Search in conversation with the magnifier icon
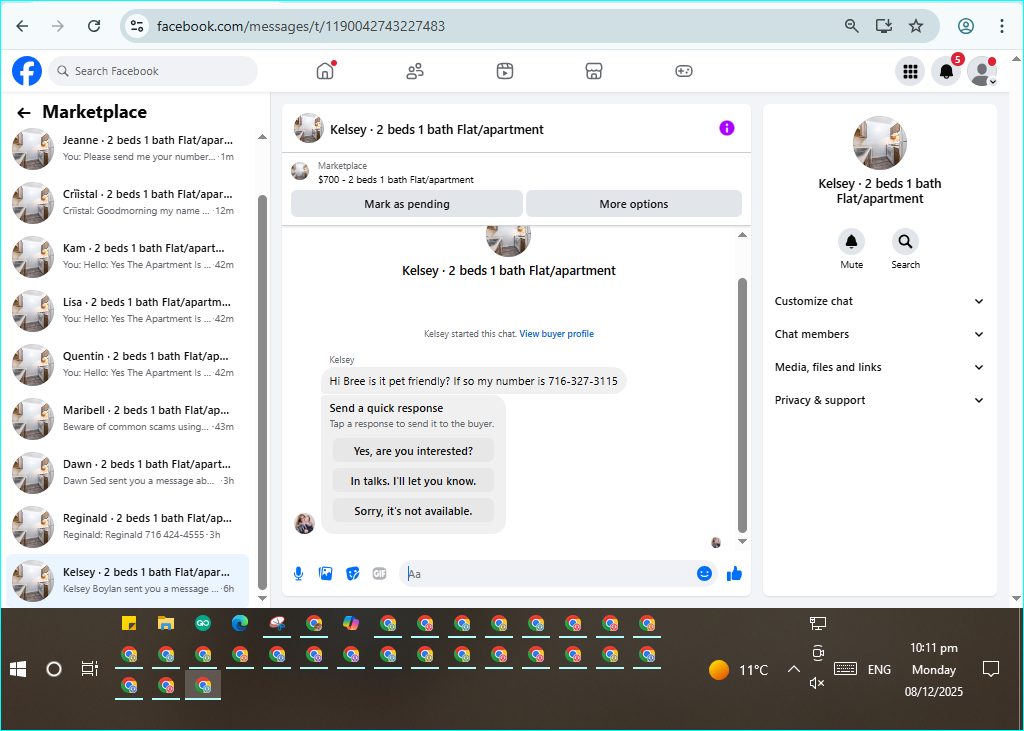This screenshot has width=1024, height=731. coord(905,242)
